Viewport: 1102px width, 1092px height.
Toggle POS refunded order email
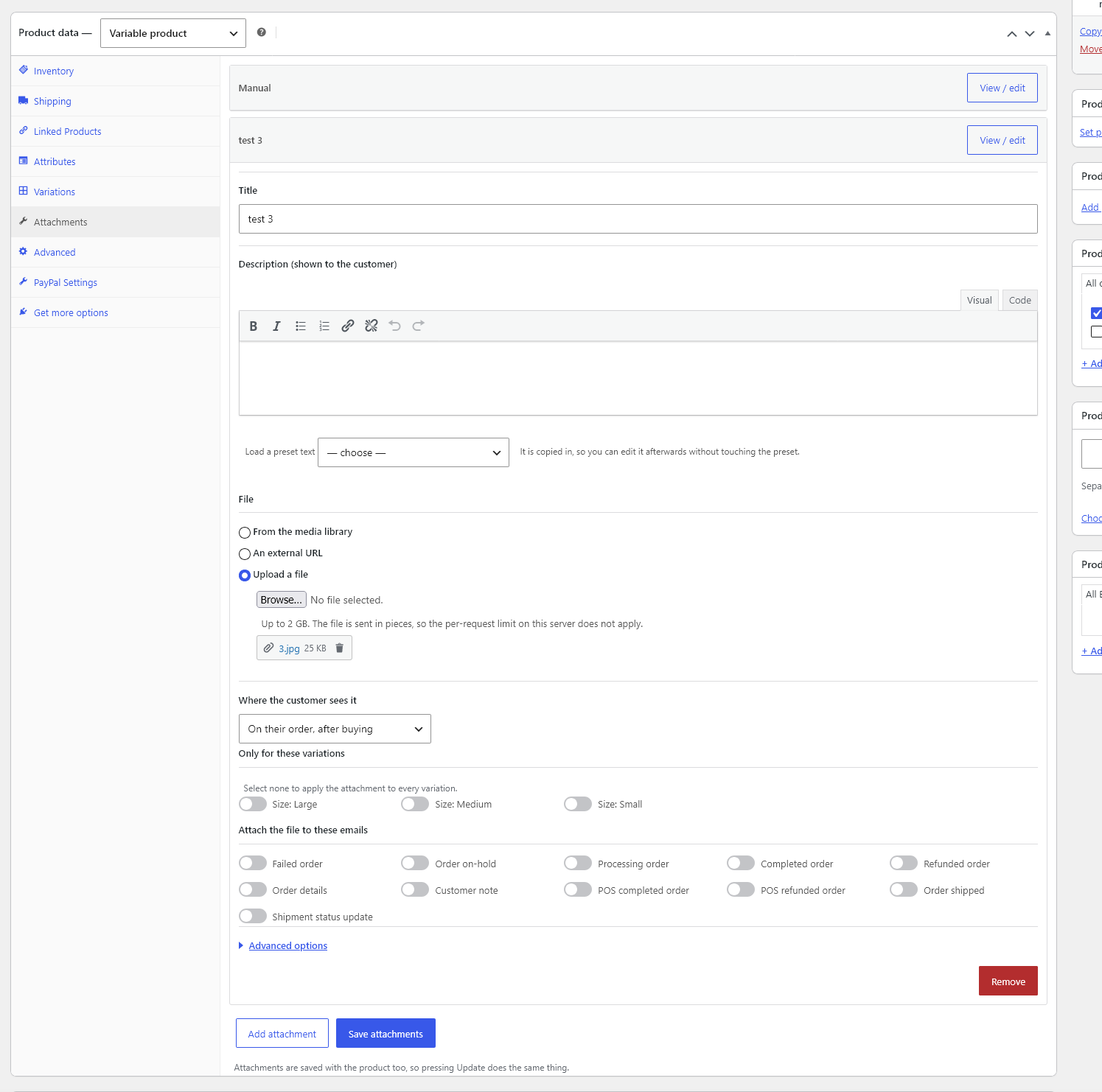pyautogui.click(x=741, y=889)
